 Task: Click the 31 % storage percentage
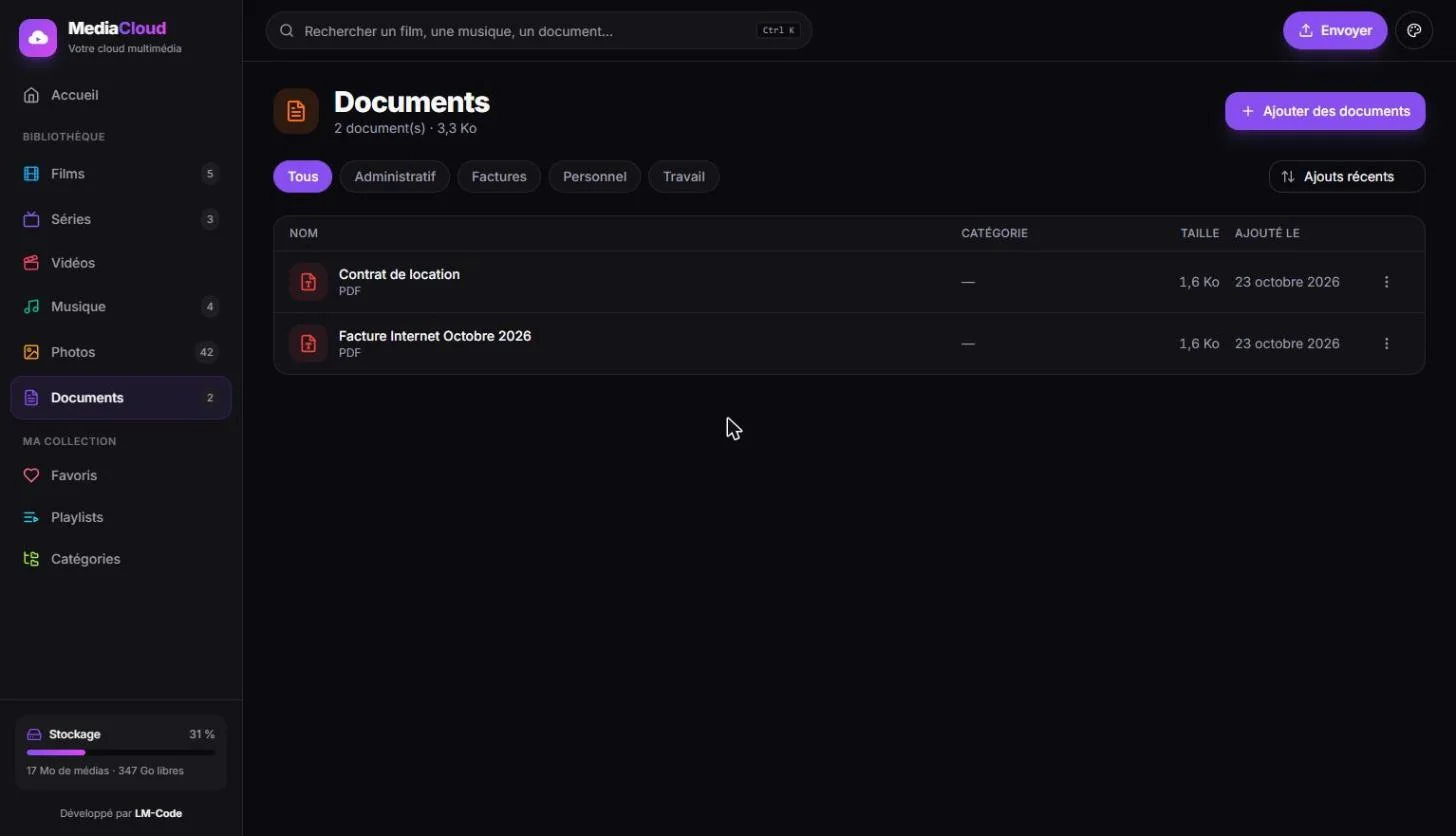pyautogui.click(x=202, y=734)
